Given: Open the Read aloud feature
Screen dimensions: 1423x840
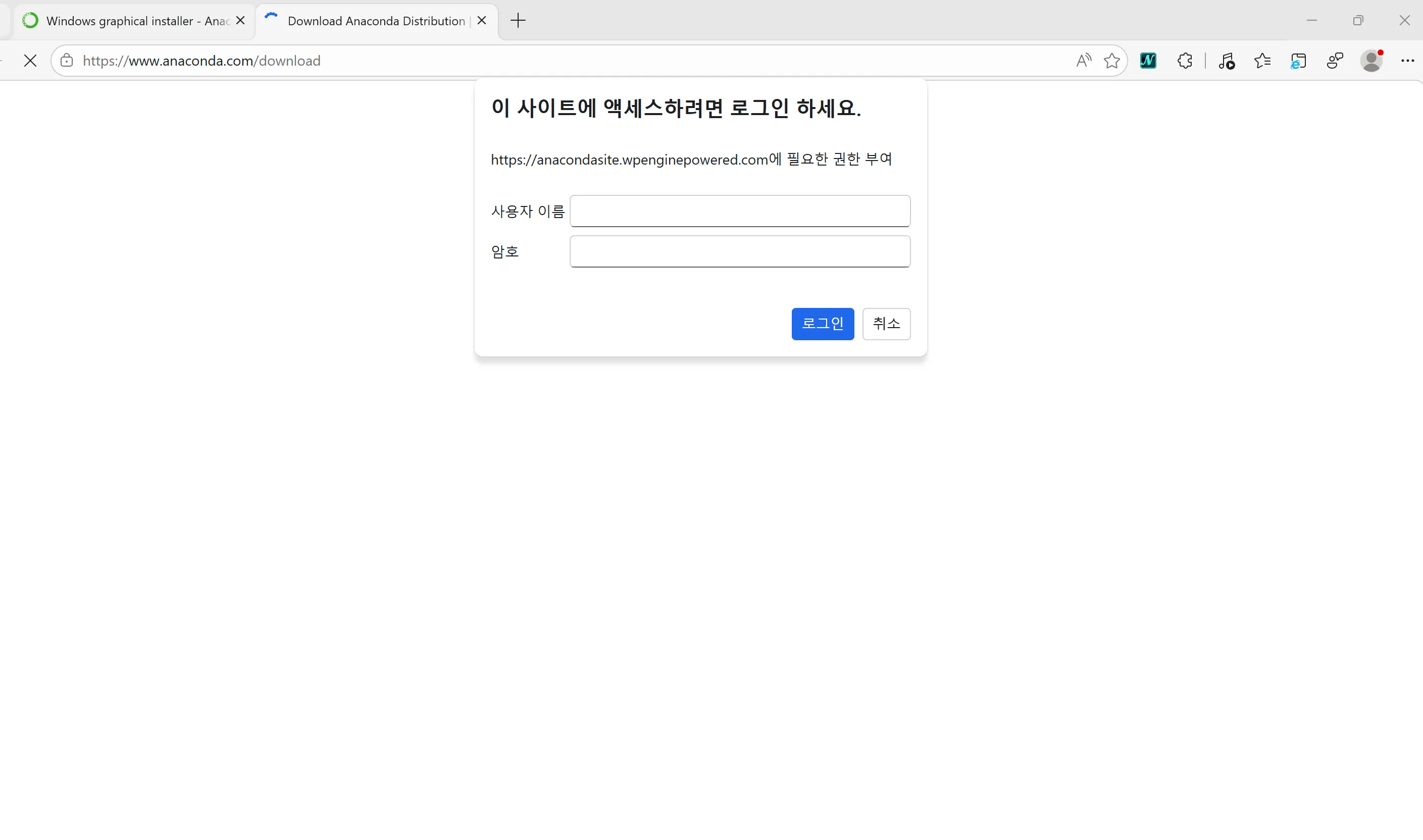Looking at the screenshot, I should tap(1083, 61).
